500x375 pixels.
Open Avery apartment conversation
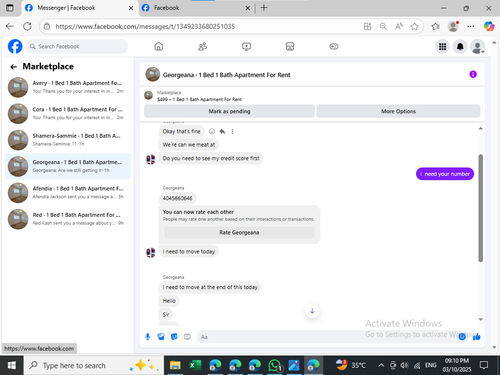tap(68, 87)
